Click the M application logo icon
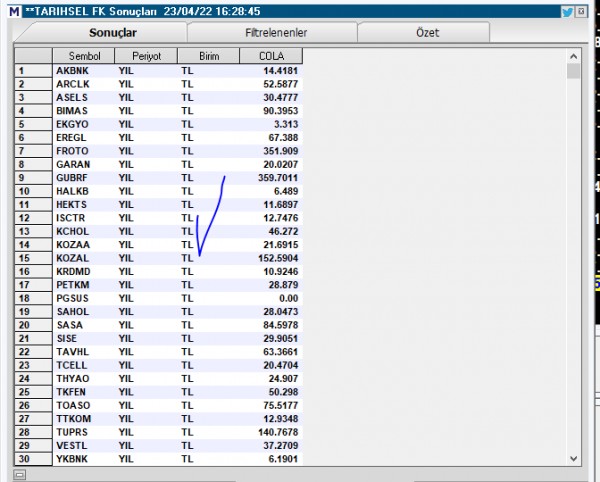 pos(14,11)
